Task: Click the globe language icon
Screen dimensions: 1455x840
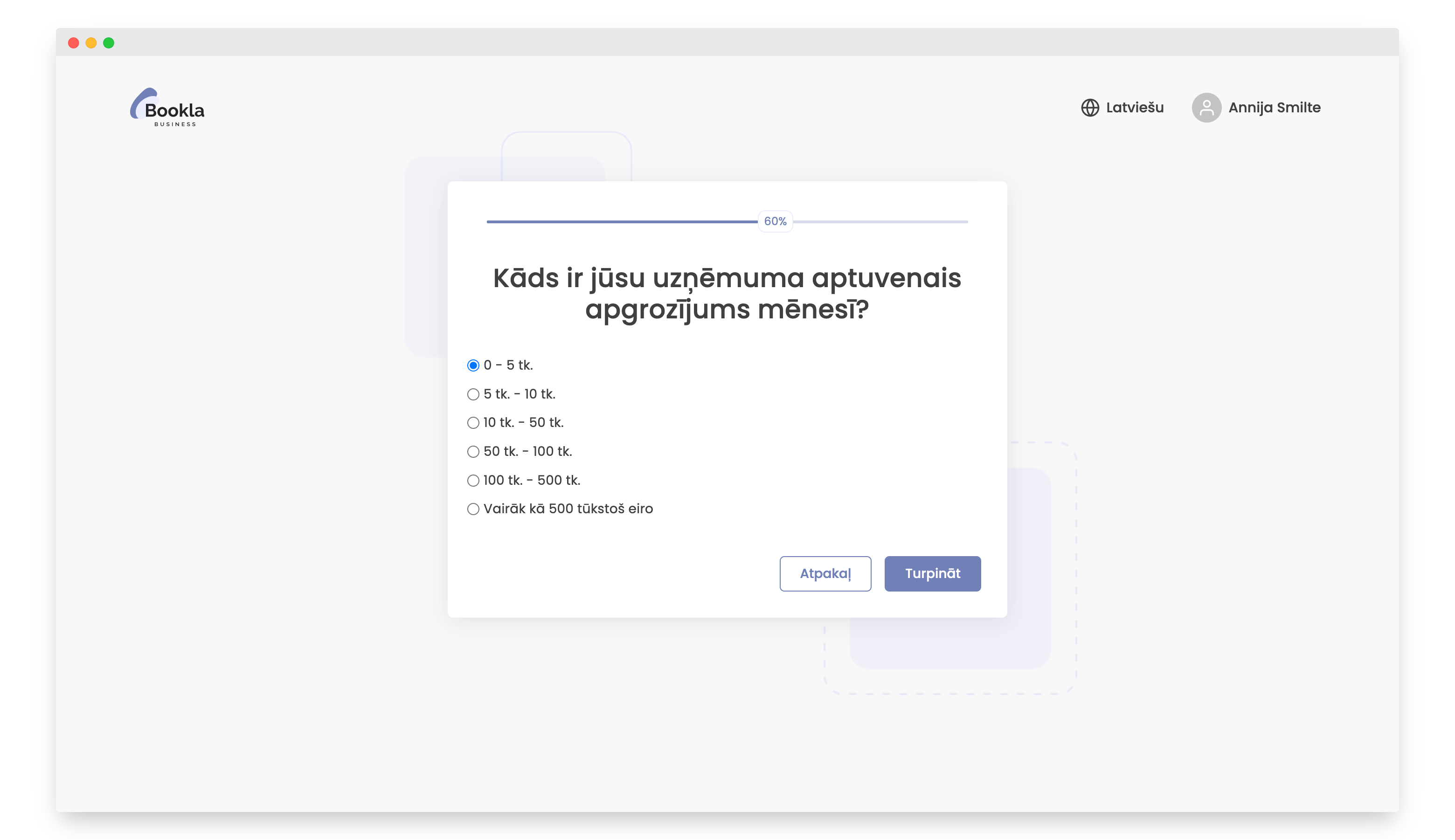Action: point(1090,107)
